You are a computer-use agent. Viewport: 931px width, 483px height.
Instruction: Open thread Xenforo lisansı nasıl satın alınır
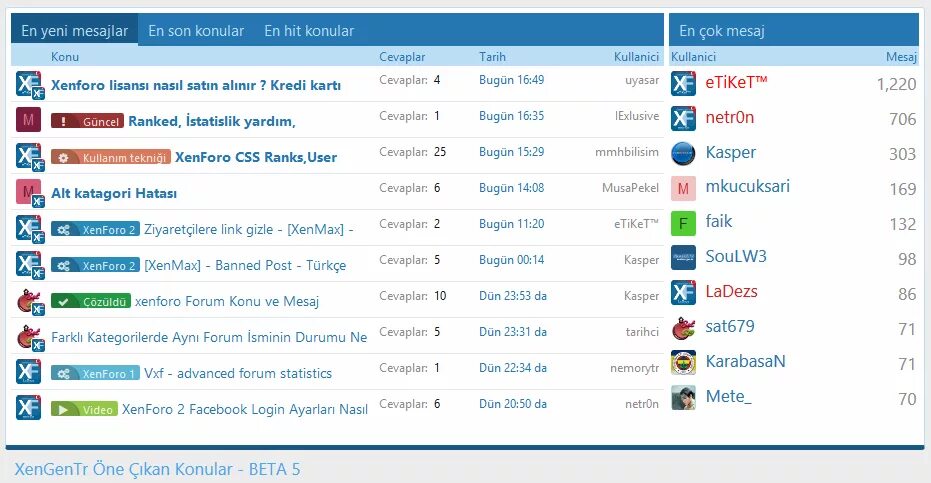click(196, 85)
